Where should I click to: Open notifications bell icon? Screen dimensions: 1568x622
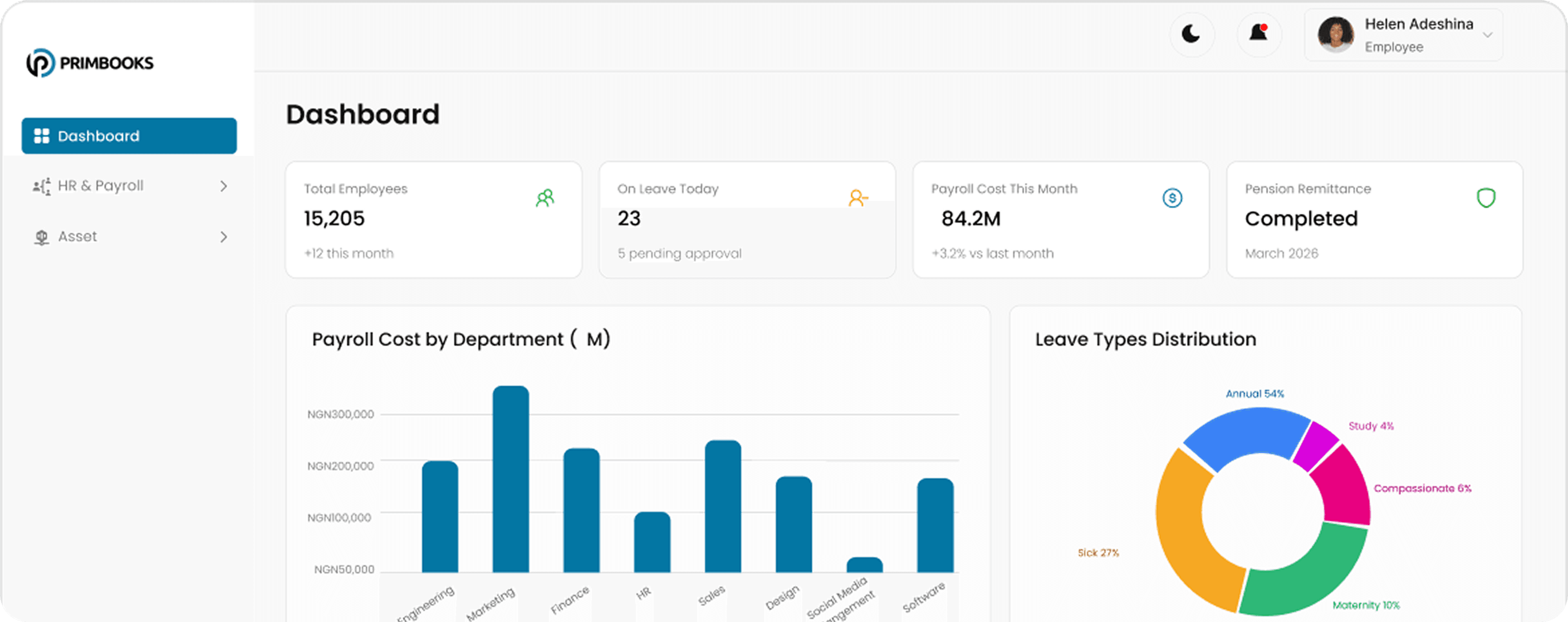[1259, 32]
